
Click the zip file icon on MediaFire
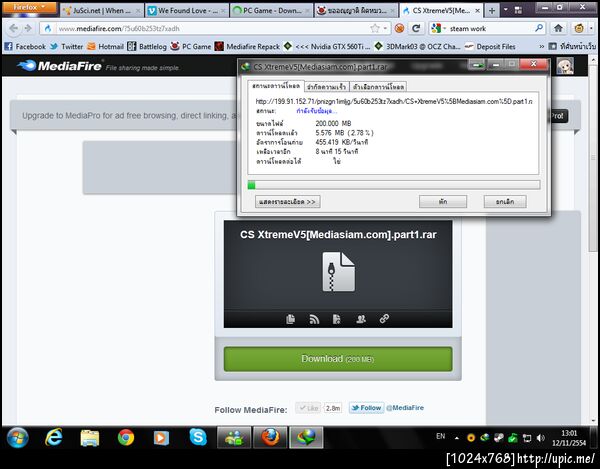point(338,272)
